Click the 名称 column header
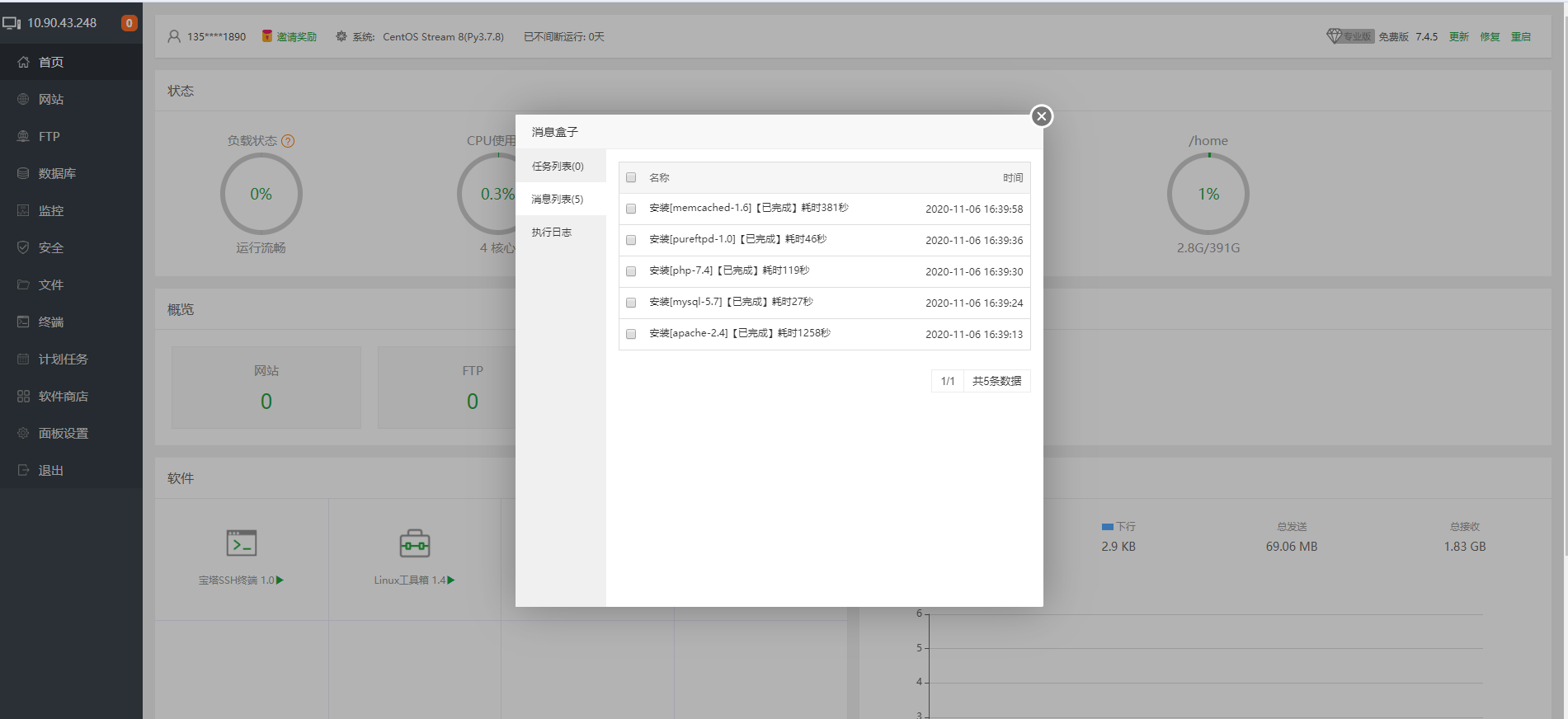The height and width of the screenshot is (719, 1568). [x=659, y=177]
